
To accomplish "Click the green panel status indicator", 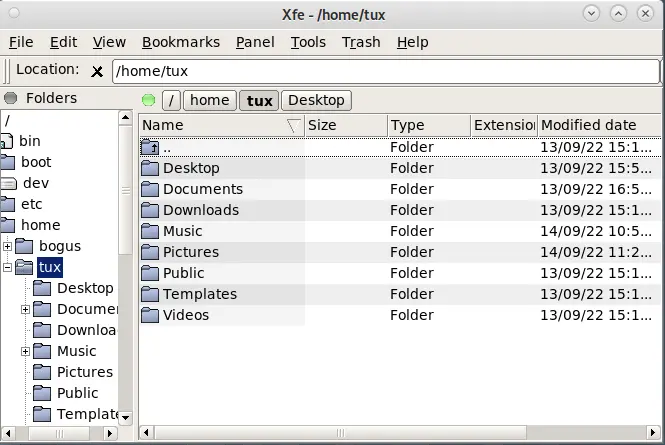I will pos(149,100).
